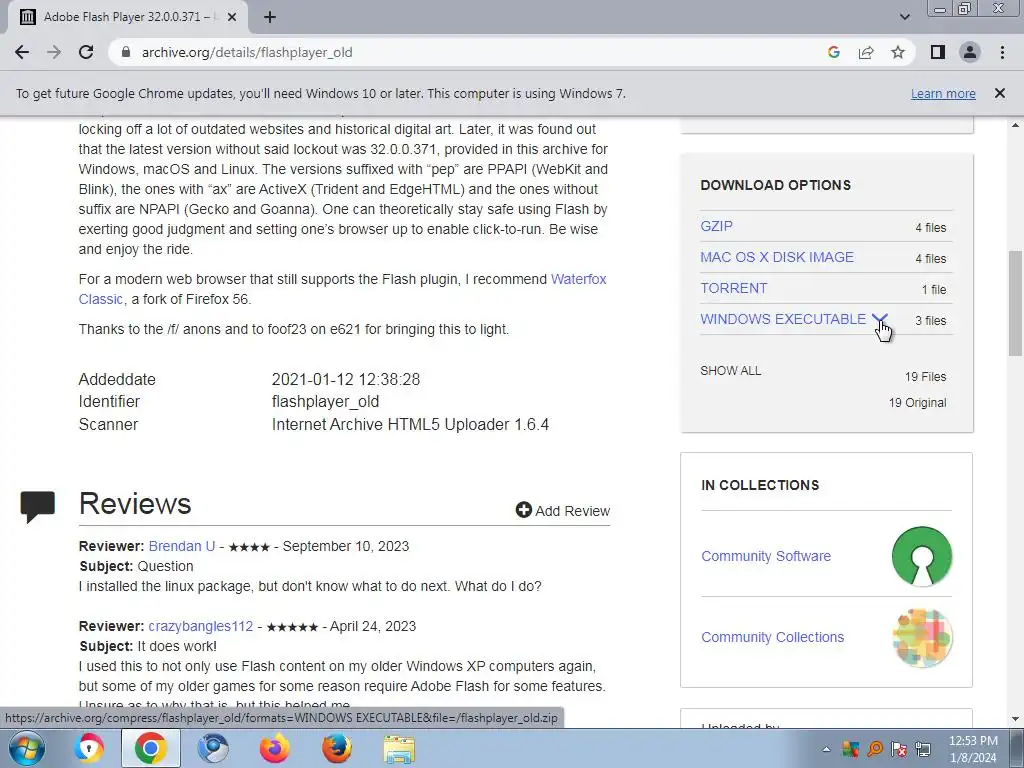Select the 19 Original text
The image size is (1024, 768).
pos(917,403)
